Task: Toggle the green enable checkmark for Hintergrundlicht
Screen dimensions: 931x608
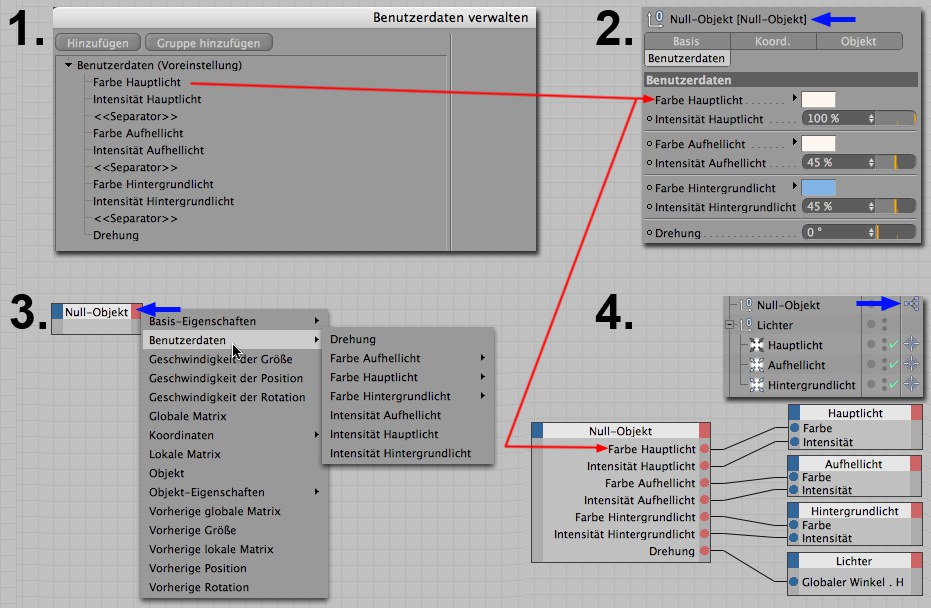Action: pyautogui.click(x=894, y=384)
